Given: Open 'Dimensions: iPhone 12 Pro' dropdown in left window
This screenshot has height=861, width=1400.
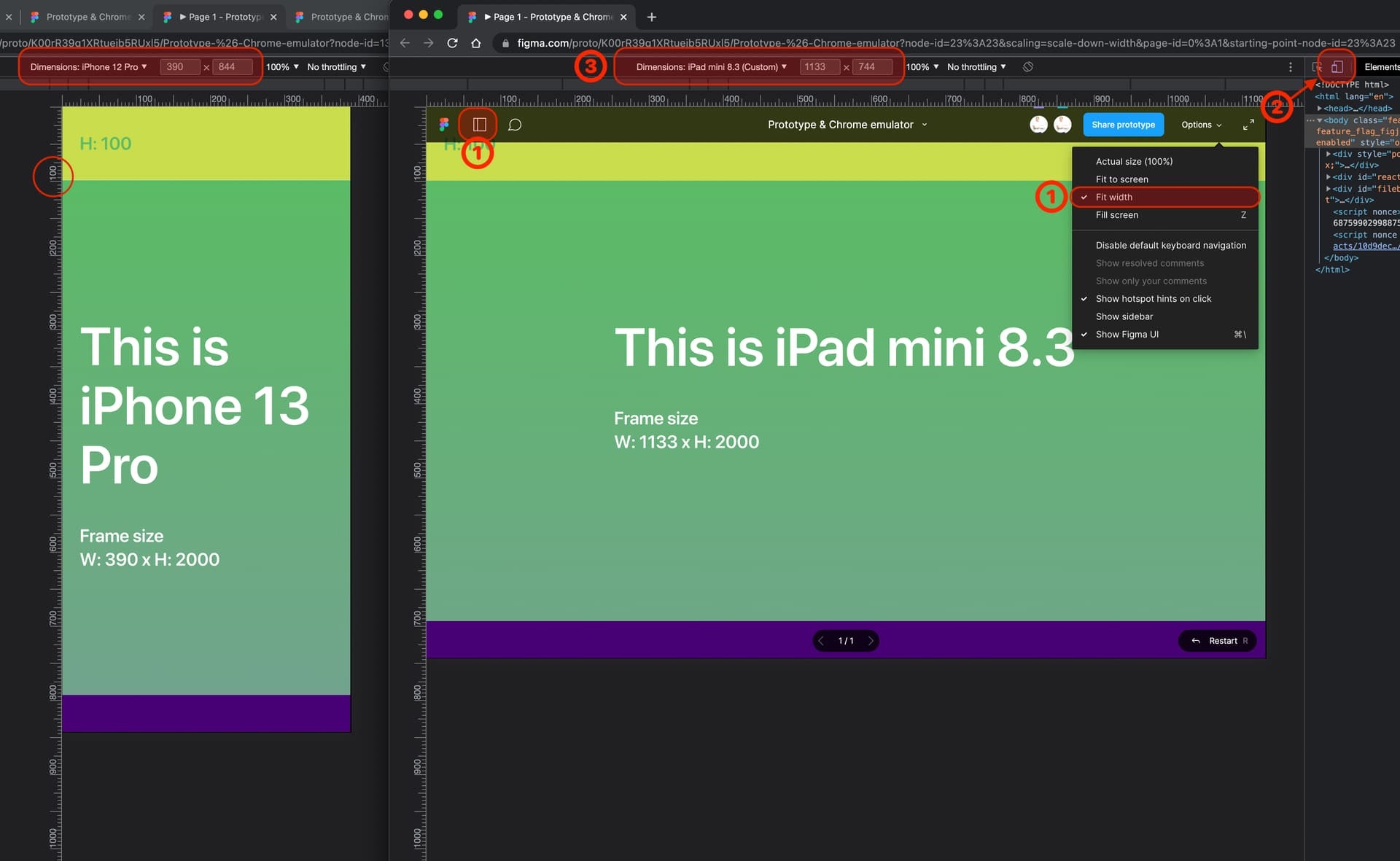Looking at the screenshot, I should click(88, 66).
